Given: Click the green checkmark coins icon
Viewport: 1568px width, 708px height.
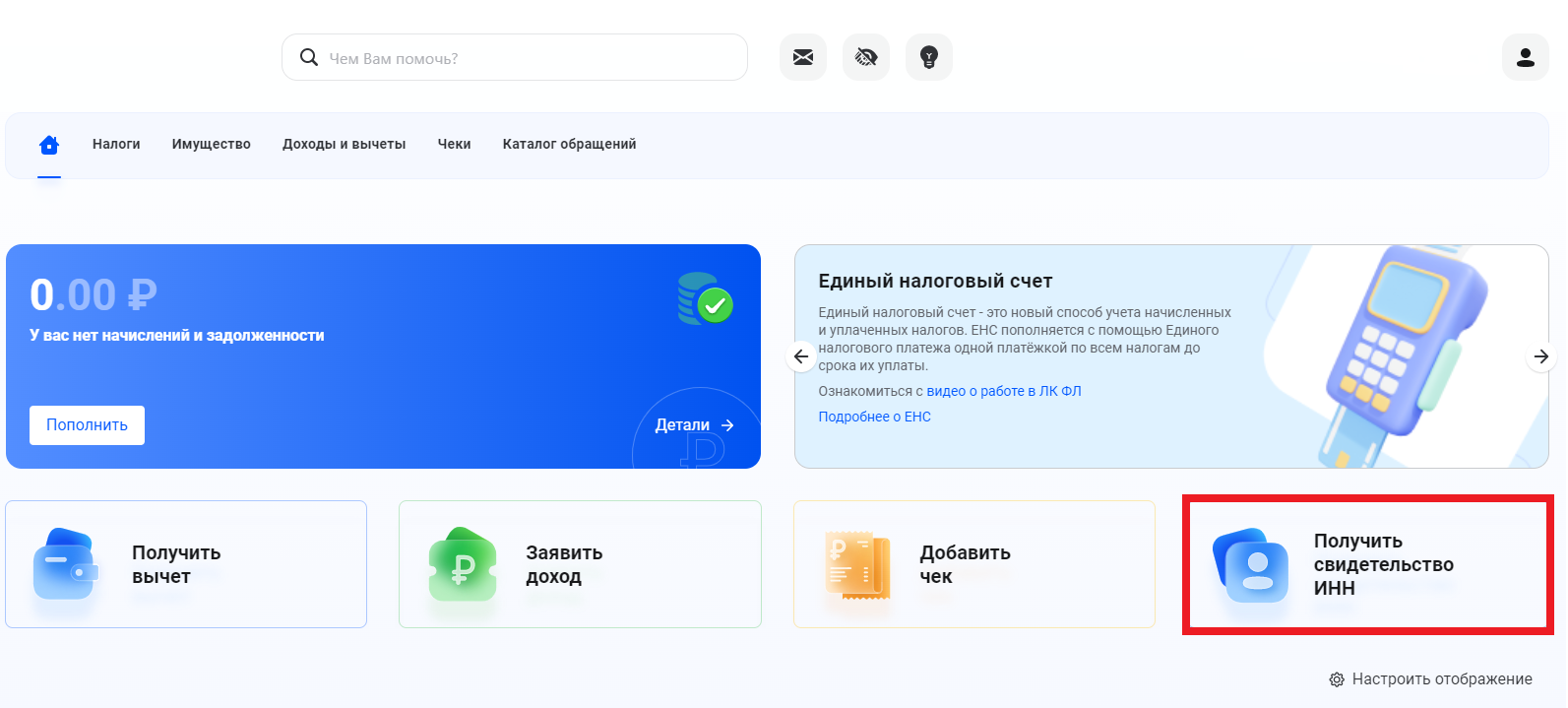Looking at the screenshot, I should (705, 299).
